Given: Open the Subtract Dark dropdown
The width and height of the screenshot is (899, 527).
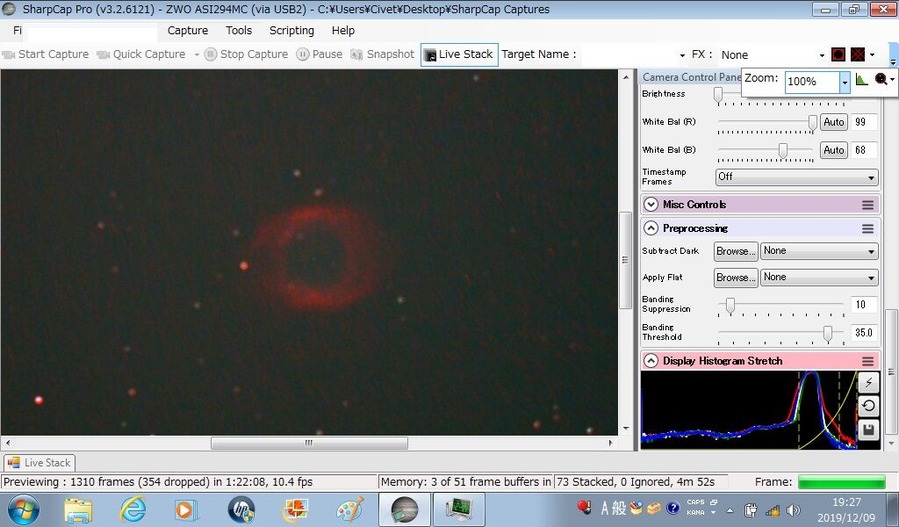Looking at the screenshot, I should pos(819,251).
